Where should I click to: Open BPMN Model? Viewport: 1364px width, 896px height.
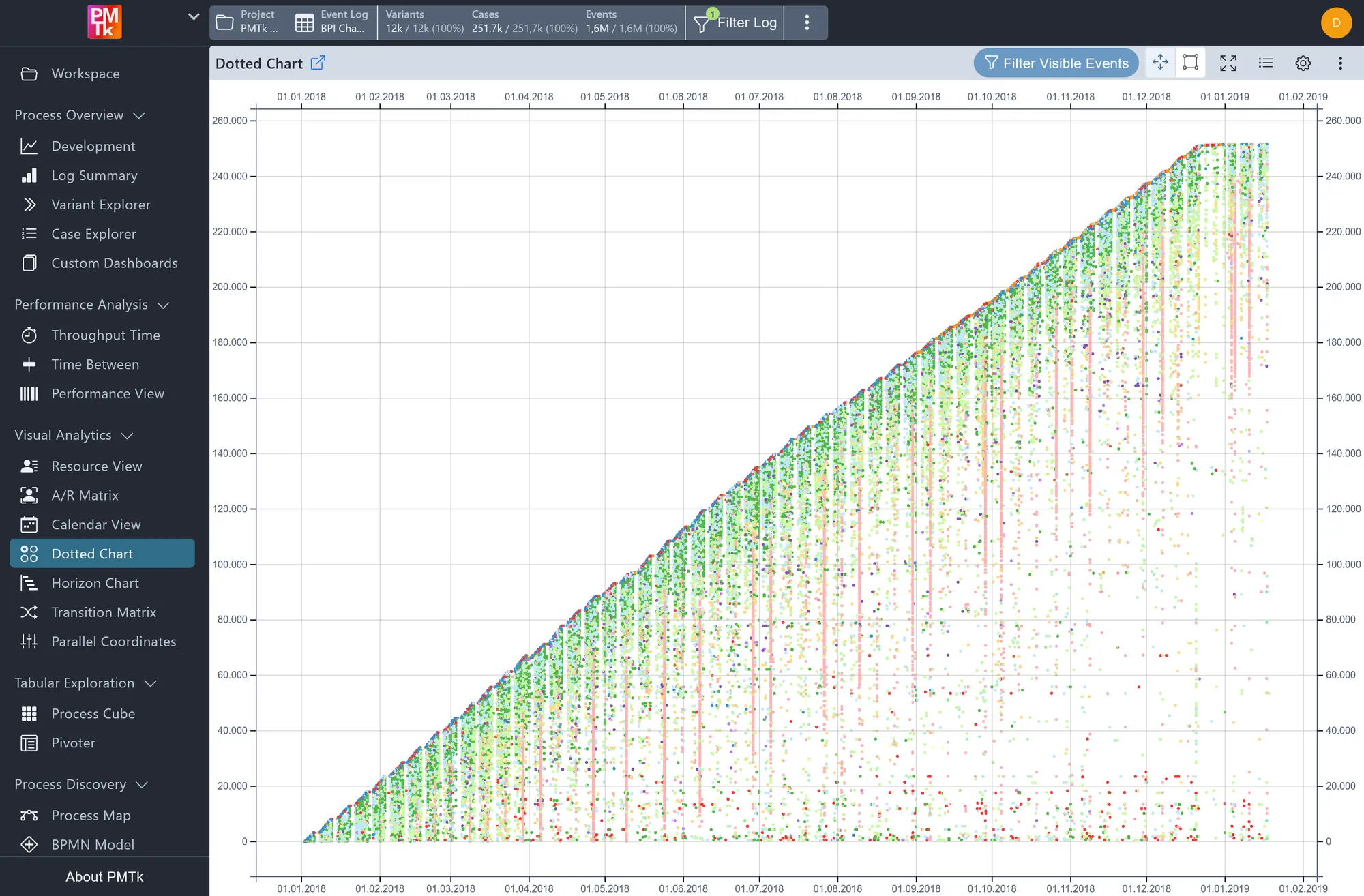pyautogui.click(x=102, y=844)
